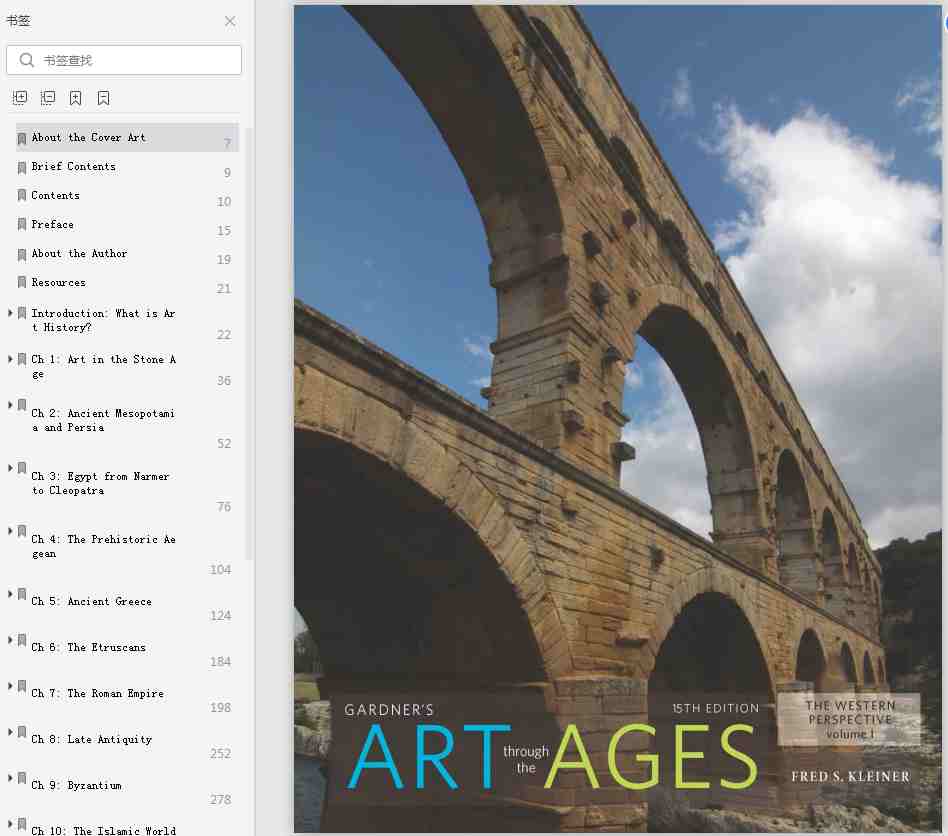Expand the Ch 1 bookmark arrow
The height and width of the screenshot is (836, 948).
pos(10,359)
